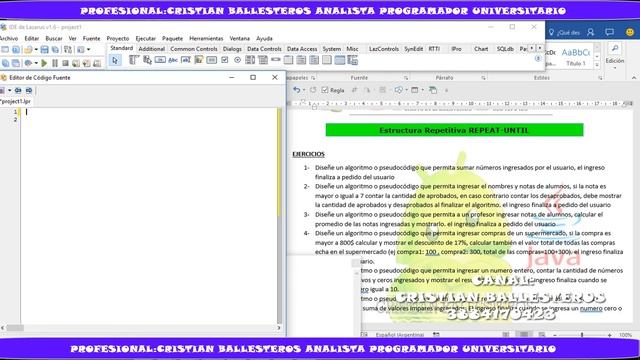Viewport: 640px width, 360px height.
Task: Click line 1 in the source editor
Action: click(x=149, y=112)
